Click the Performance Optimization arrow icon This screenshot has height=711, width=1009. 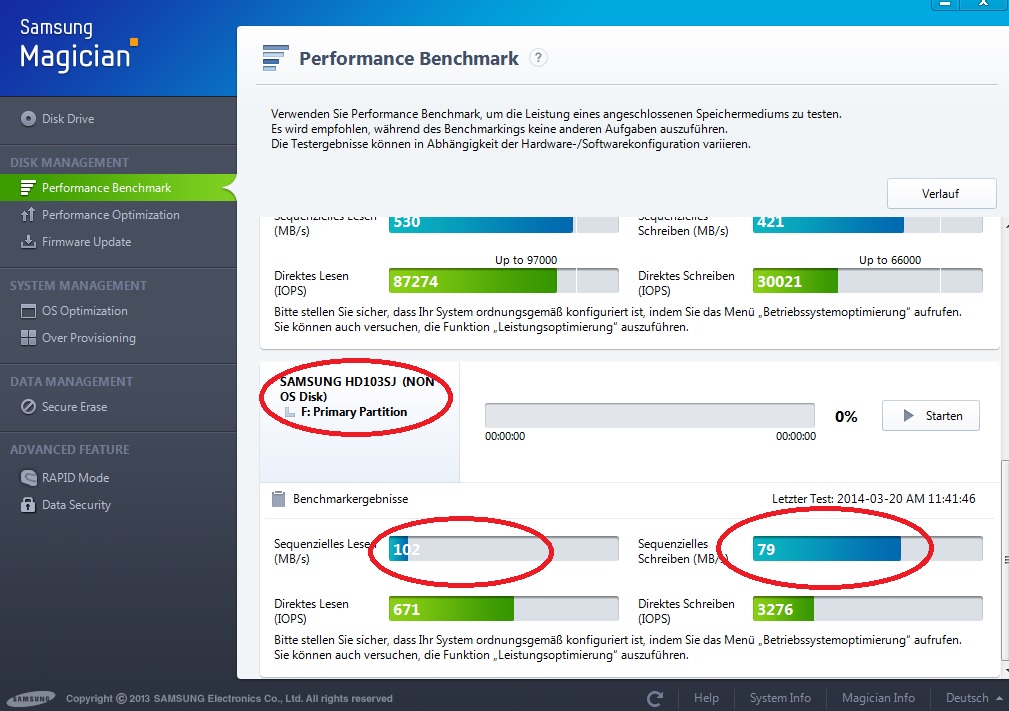pos(28,215)
